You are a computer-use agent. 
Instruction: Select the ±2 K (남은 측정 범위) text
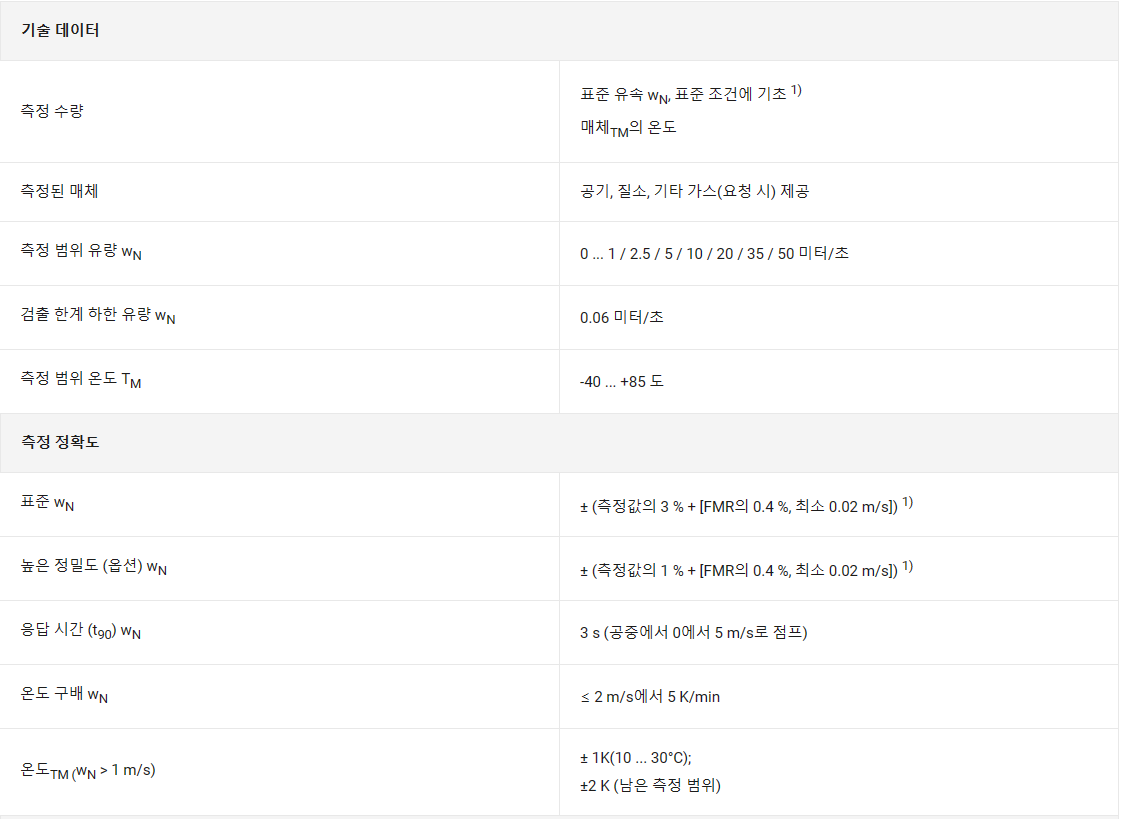(x=650, y=786)
